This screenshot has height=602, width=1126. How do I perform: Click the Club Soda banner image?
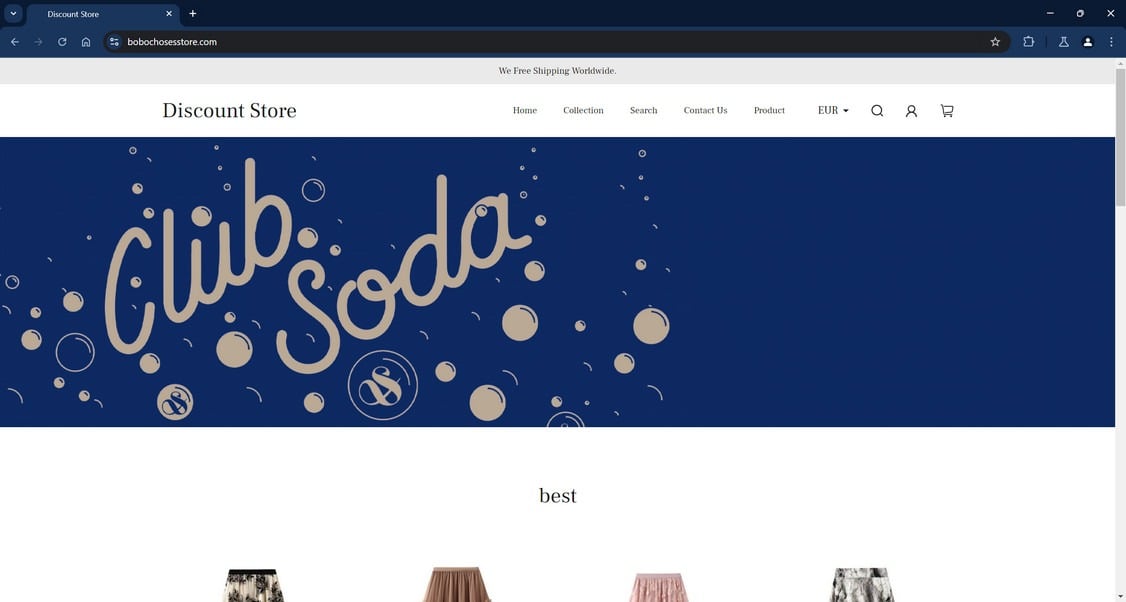click(x=557, y=282)
